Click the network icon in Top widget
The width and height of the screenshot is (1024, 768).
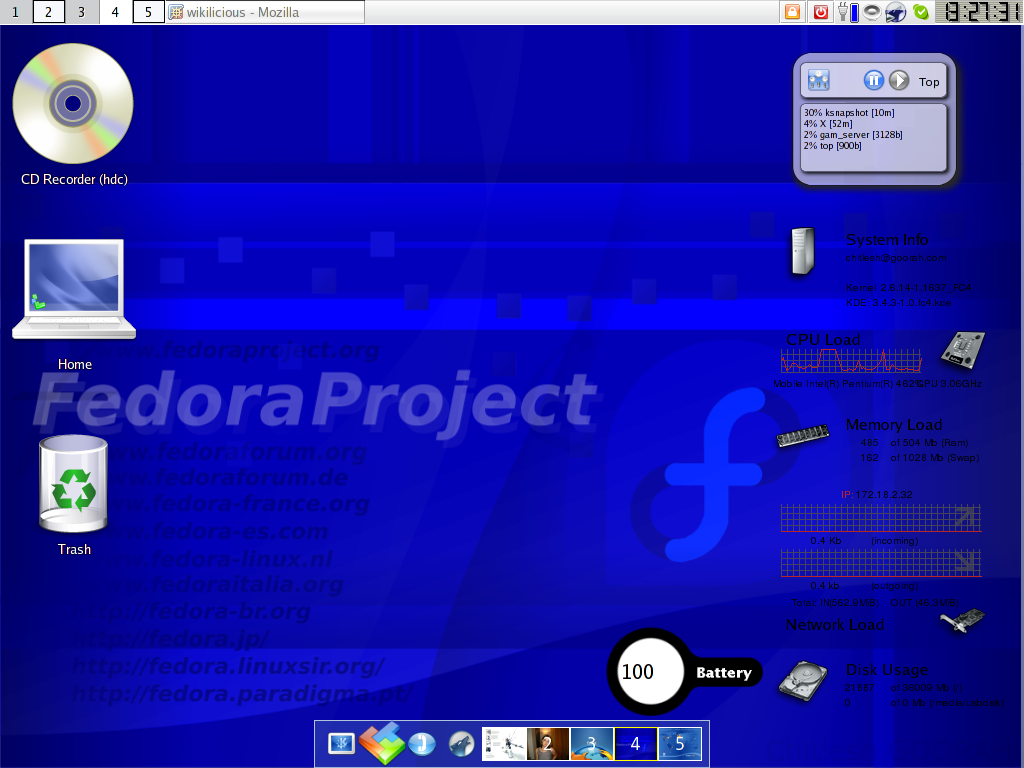pyautogui.click(x=818, y=80)
